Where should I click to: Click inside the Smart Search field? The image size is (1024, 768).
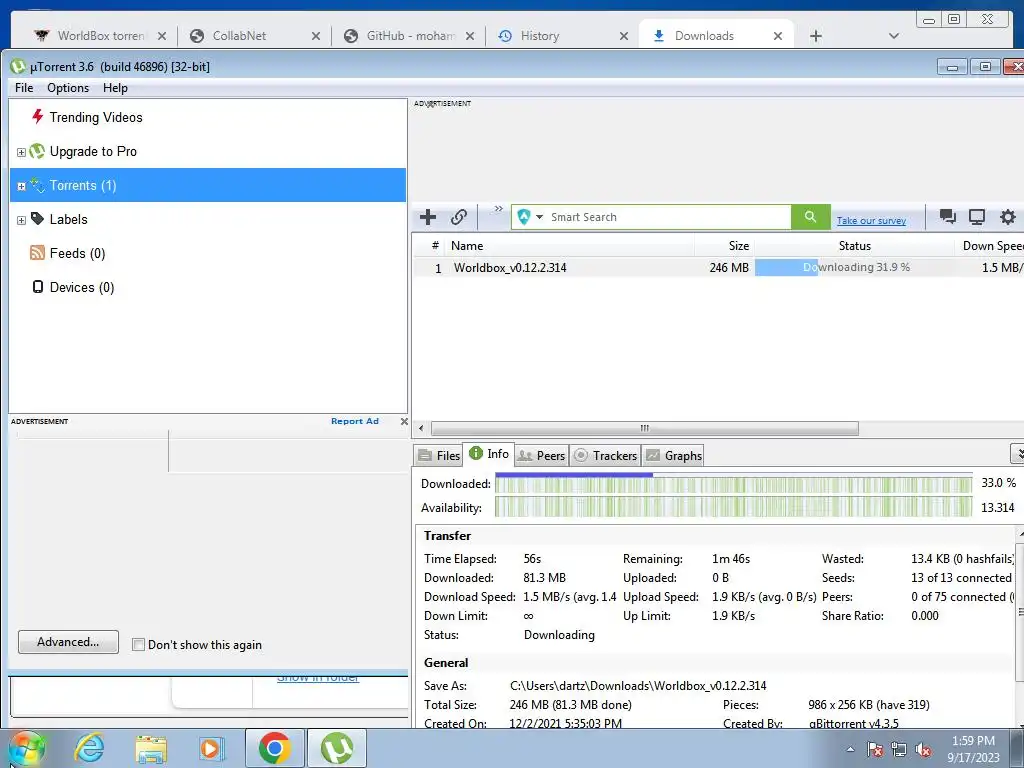click(669, 217)
